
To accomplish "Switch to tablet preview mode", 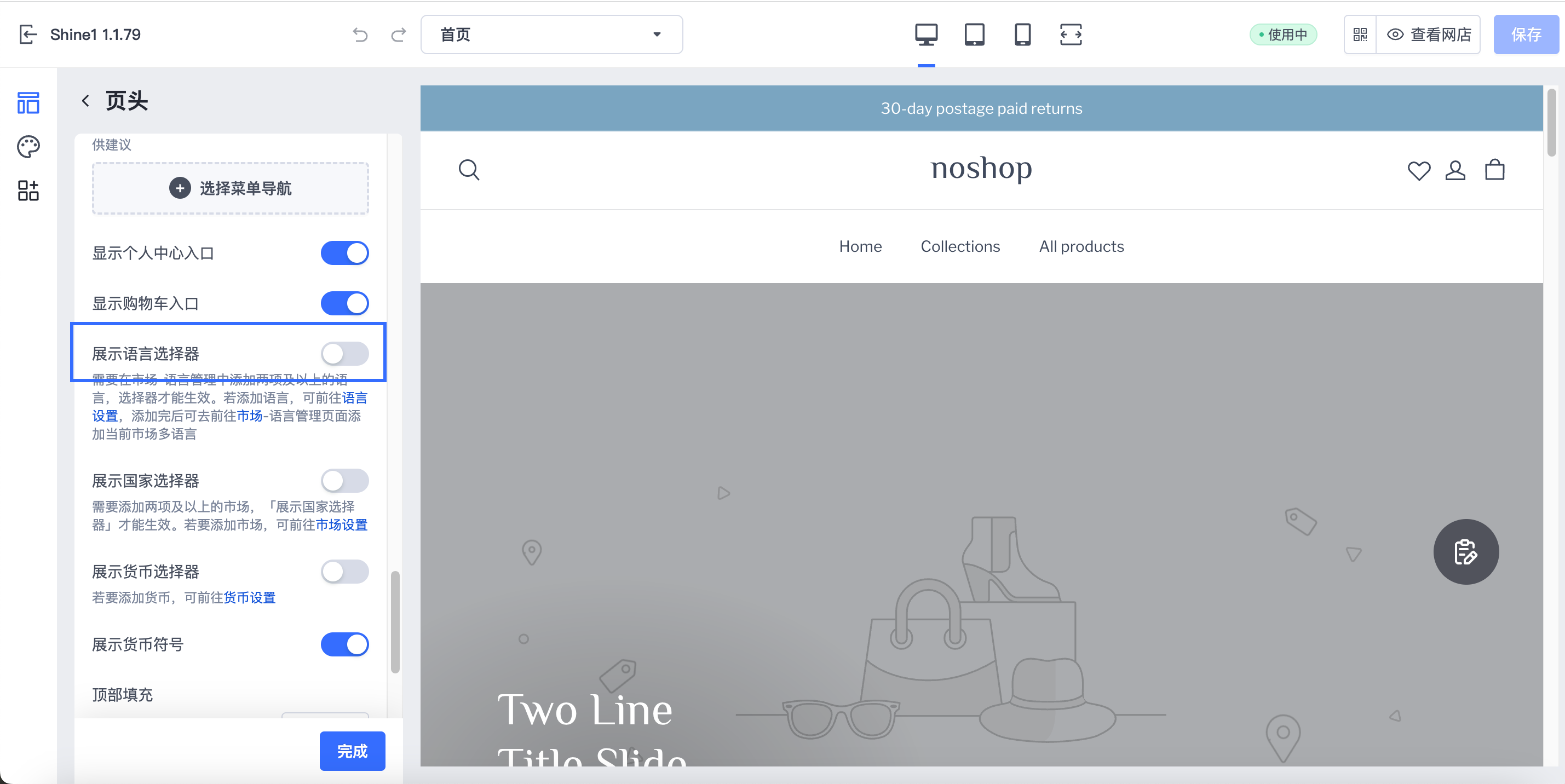I will click(974, 34).
